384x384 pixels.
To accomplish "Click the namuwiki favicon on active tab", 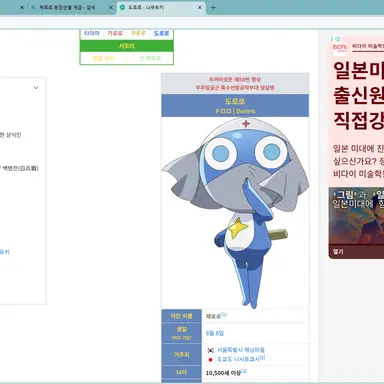I will [x=123, y=7].
